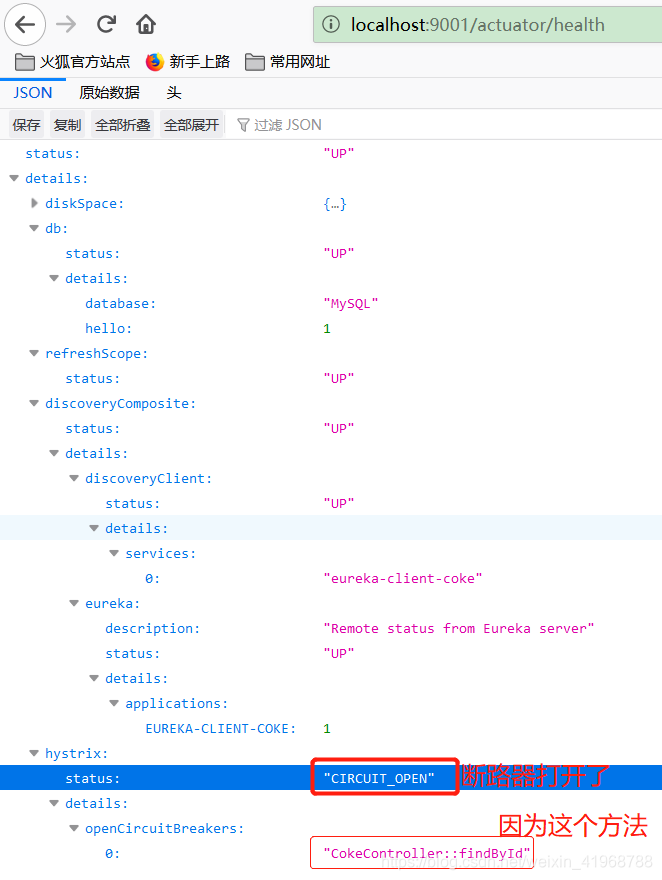Collapse the services node
This screenshot has height=880, width=662.
click(114, 553)
